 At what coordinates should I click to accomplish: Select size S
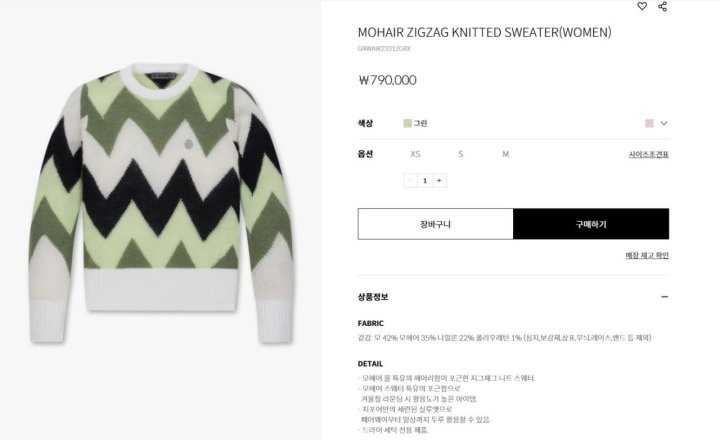point(461,154)
